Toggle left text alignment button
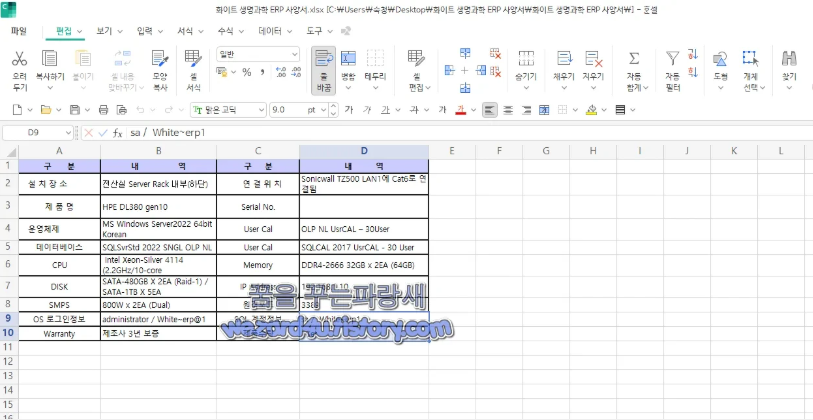Screen dimensions: 813x420 tap(490, 110)
